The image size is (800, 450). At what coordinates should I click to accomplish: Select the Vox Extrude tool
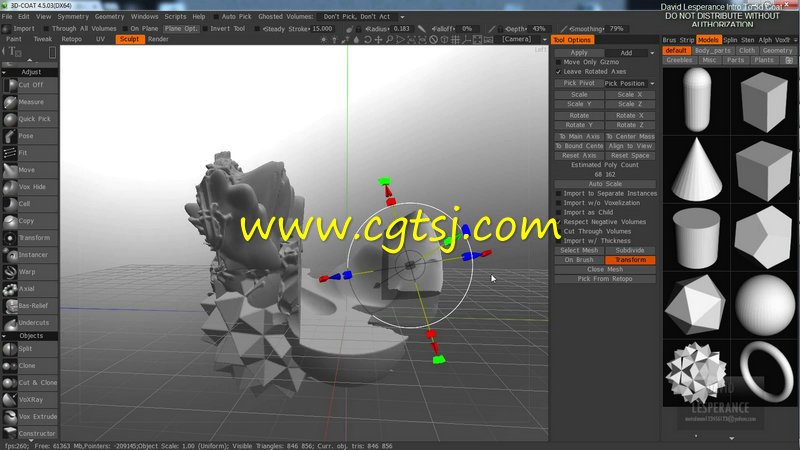coord(30,417)
